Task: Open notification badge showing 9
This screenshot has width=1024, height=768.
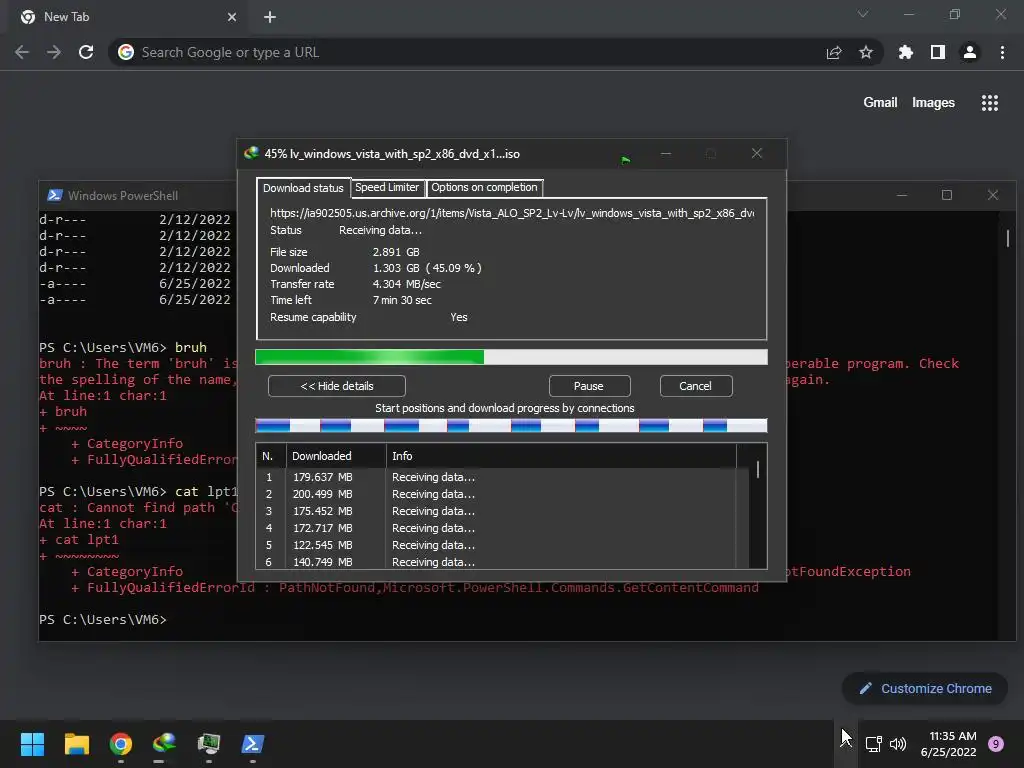Action: click(996, 744)
